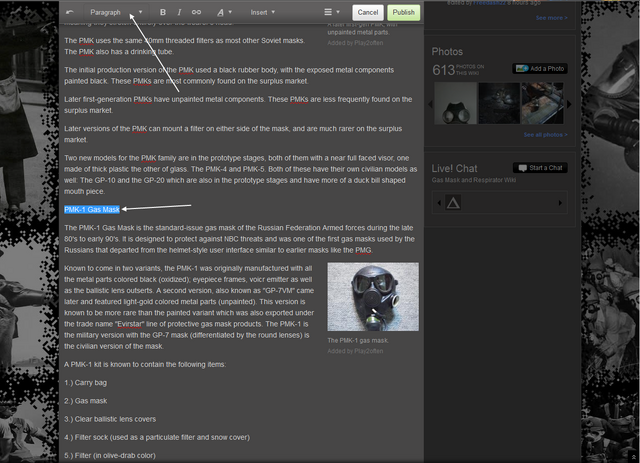Open the text style A dropdown

click(224, 12)
